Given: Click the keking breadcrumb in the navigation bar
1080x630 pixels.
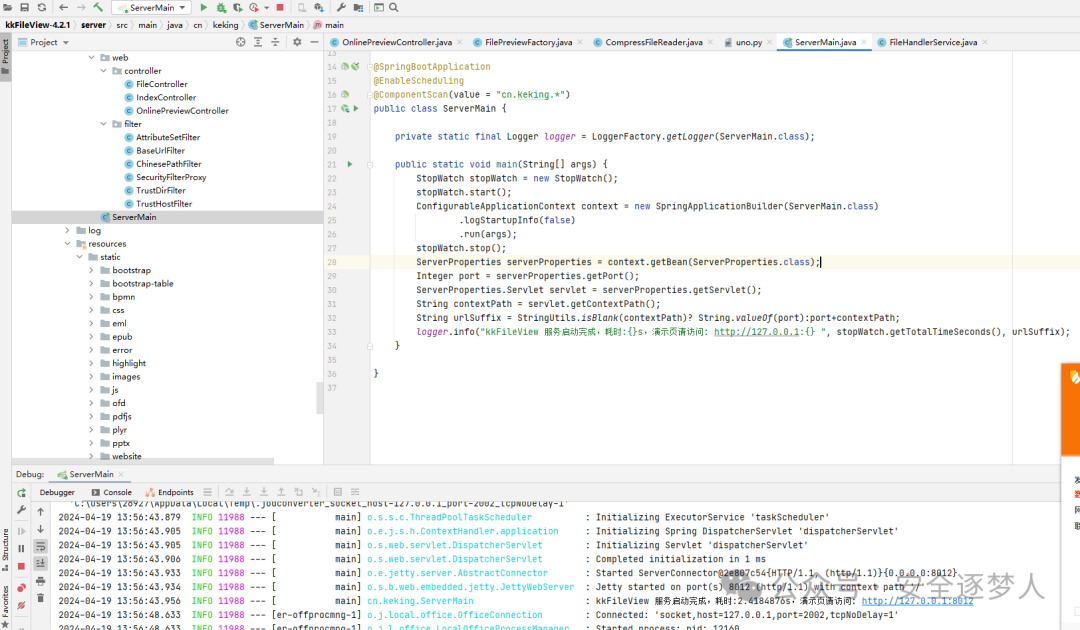Looking at the screenshot, I should [x=225, y=25].
